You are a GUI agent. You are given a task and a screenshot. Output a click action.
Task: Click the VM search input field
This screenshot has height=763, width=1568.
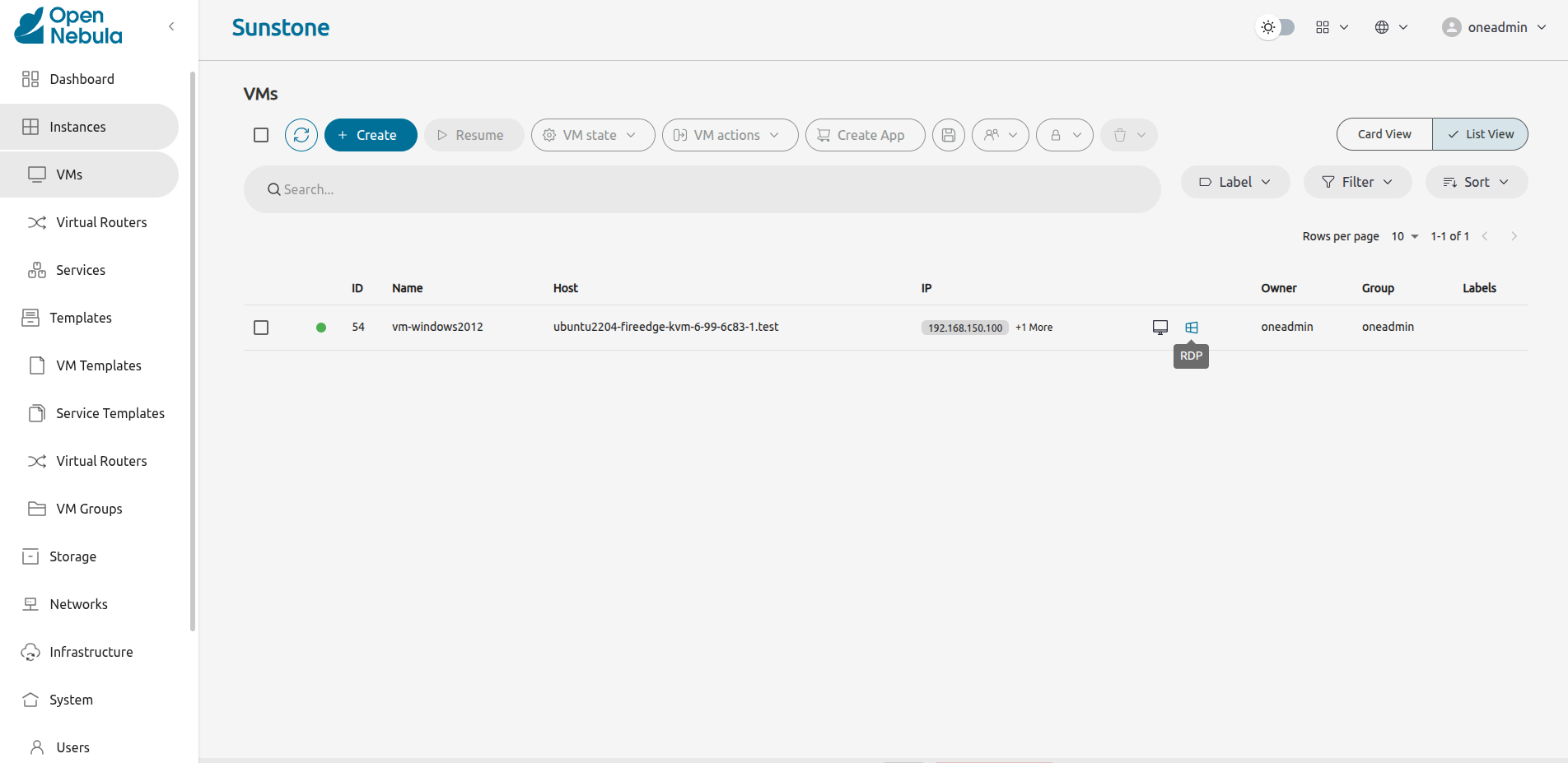point(702,189)
